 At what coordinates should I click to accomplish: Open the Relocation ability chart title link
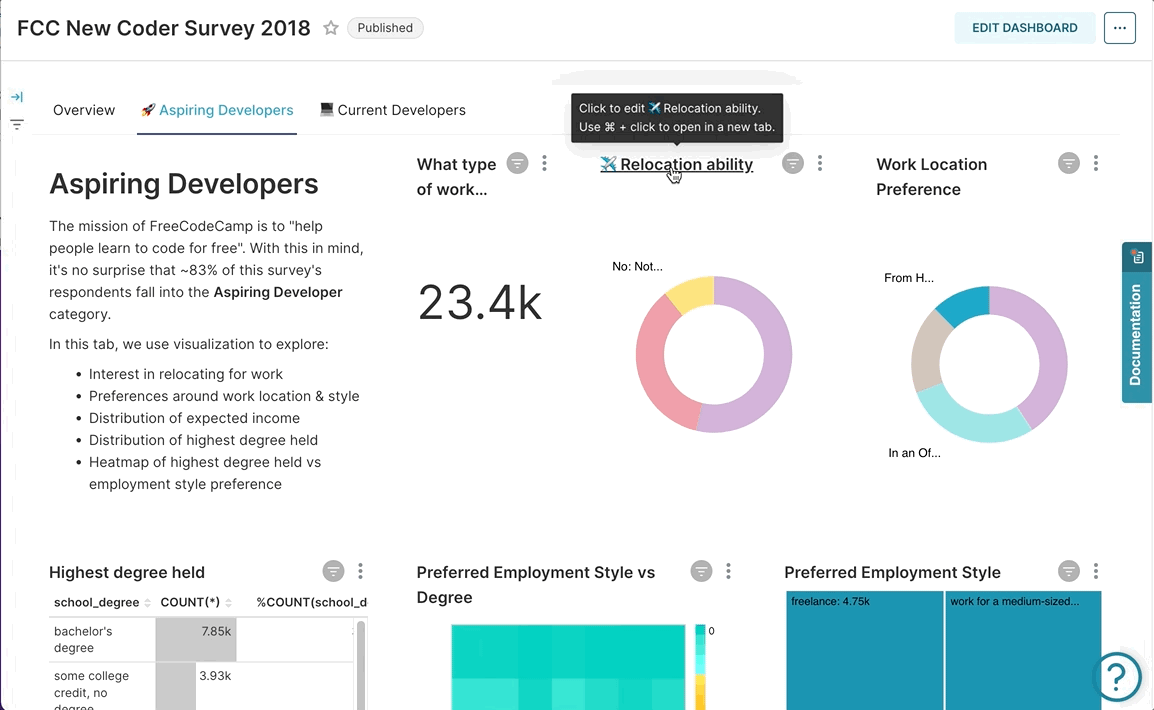(686, 165)
